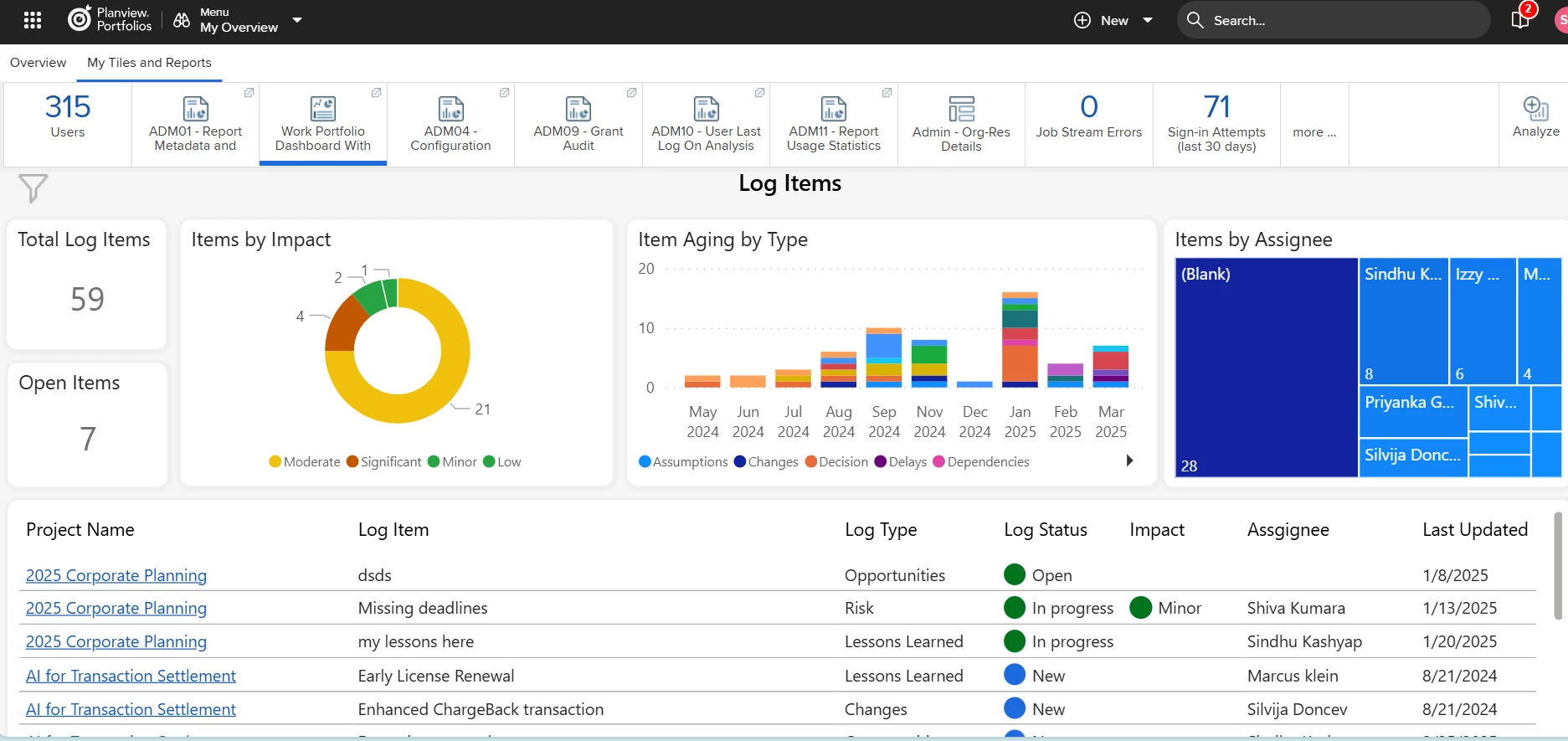Pop out the ADM09 Grant Audit tile
The width and height of the screenshot is (1568, 741).
pos(632,93)
